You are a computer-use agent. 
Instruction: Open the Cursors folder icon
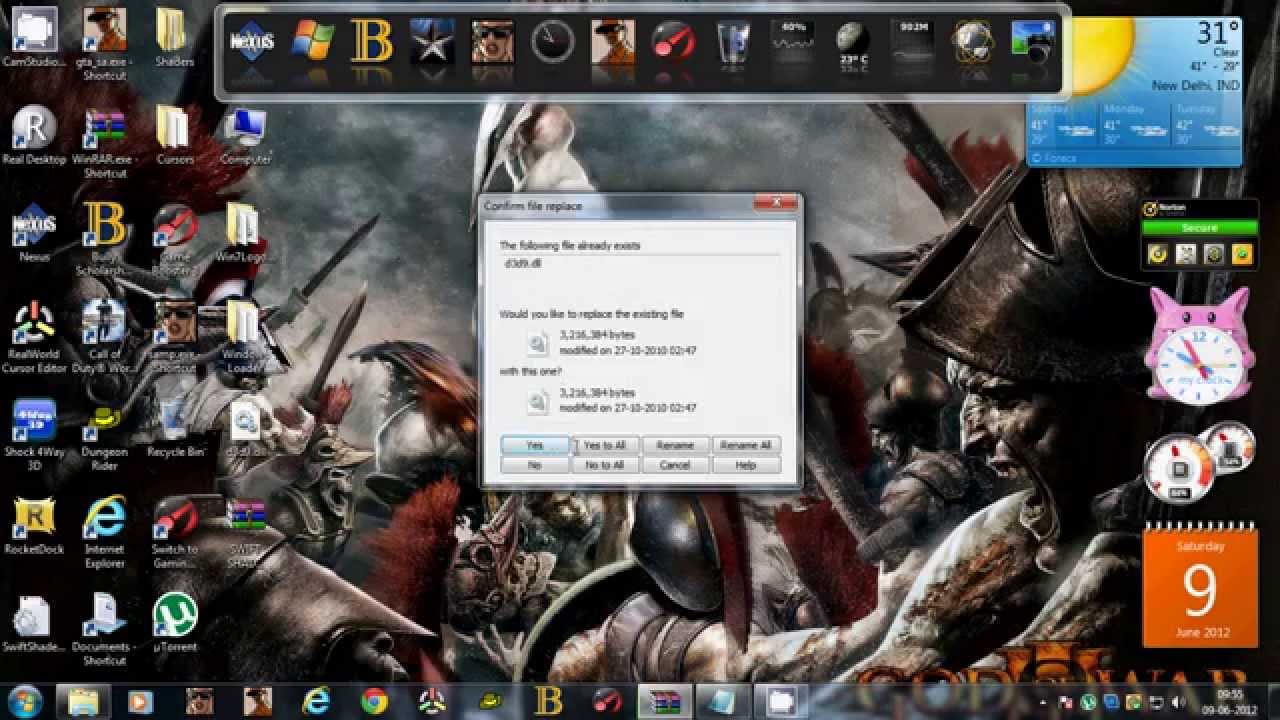point(174,136)
